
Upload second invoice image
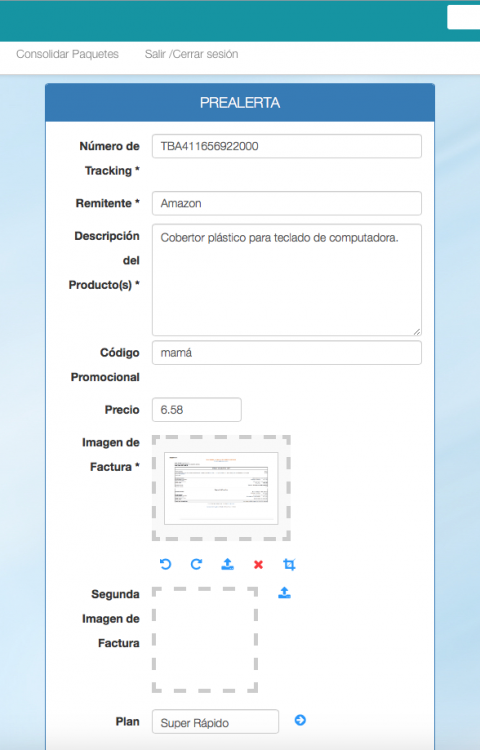pyautogui.click(x=284, y=593)
